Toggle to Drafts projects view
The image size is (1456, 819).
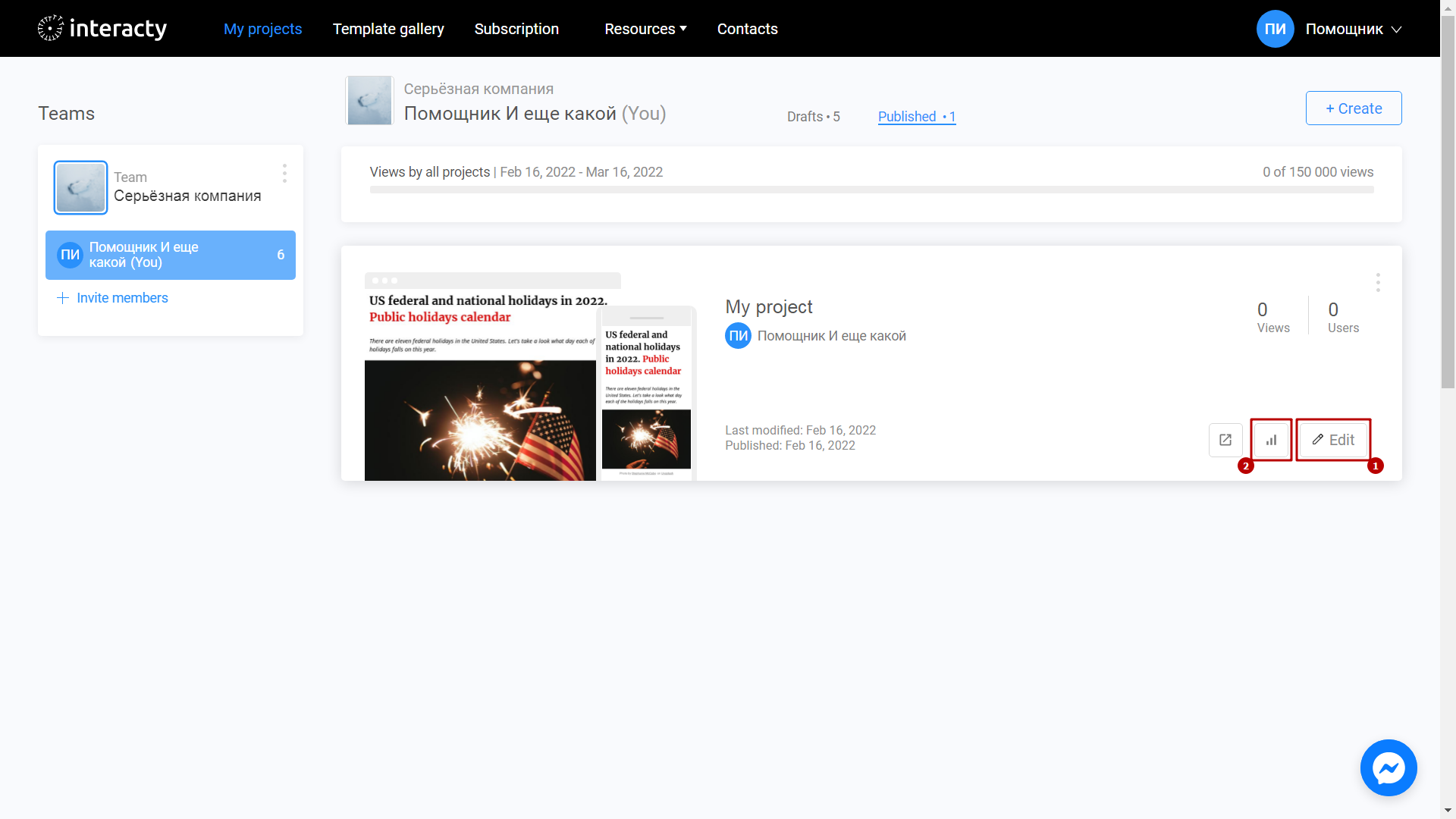pos(813,117)
